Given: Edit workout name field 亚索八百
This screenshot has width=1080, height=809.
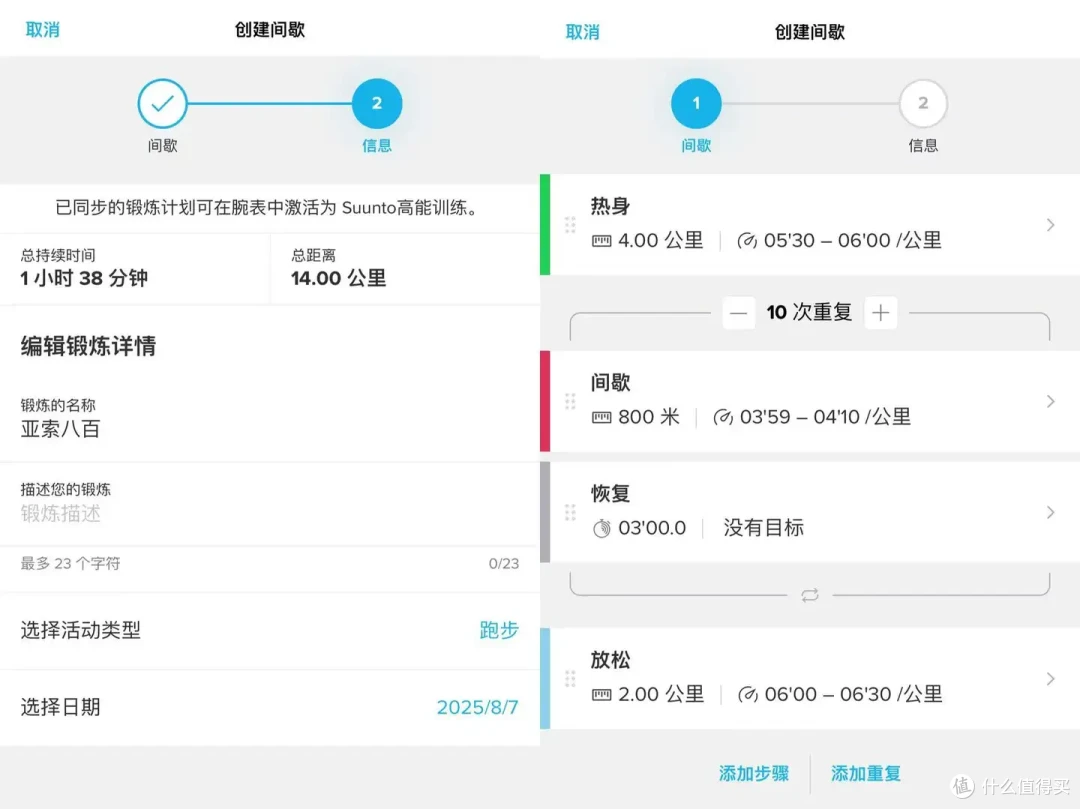Looking at the screenshot, I should pyautogui.click(x=269, y=419).
